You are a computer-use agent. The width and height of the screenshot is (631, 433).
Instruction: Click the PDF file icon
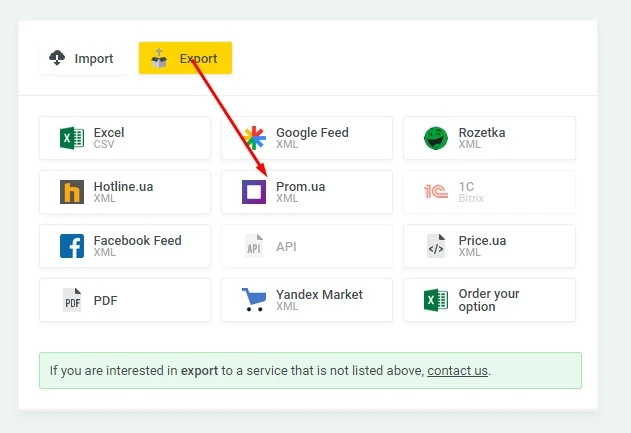(x=72, y=300)
